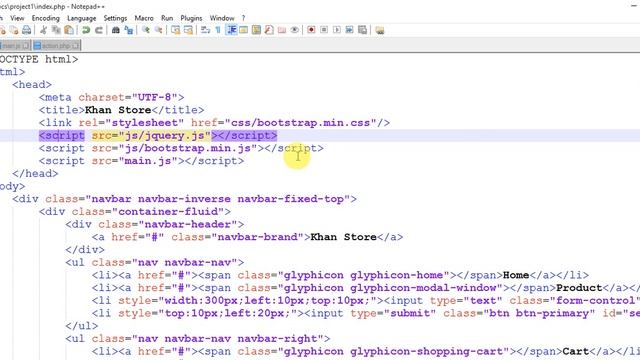Viewport: 640px width, 360px height.
Task: Toggle synchronize vertical scrolling icon
Action: coord(176,30)
